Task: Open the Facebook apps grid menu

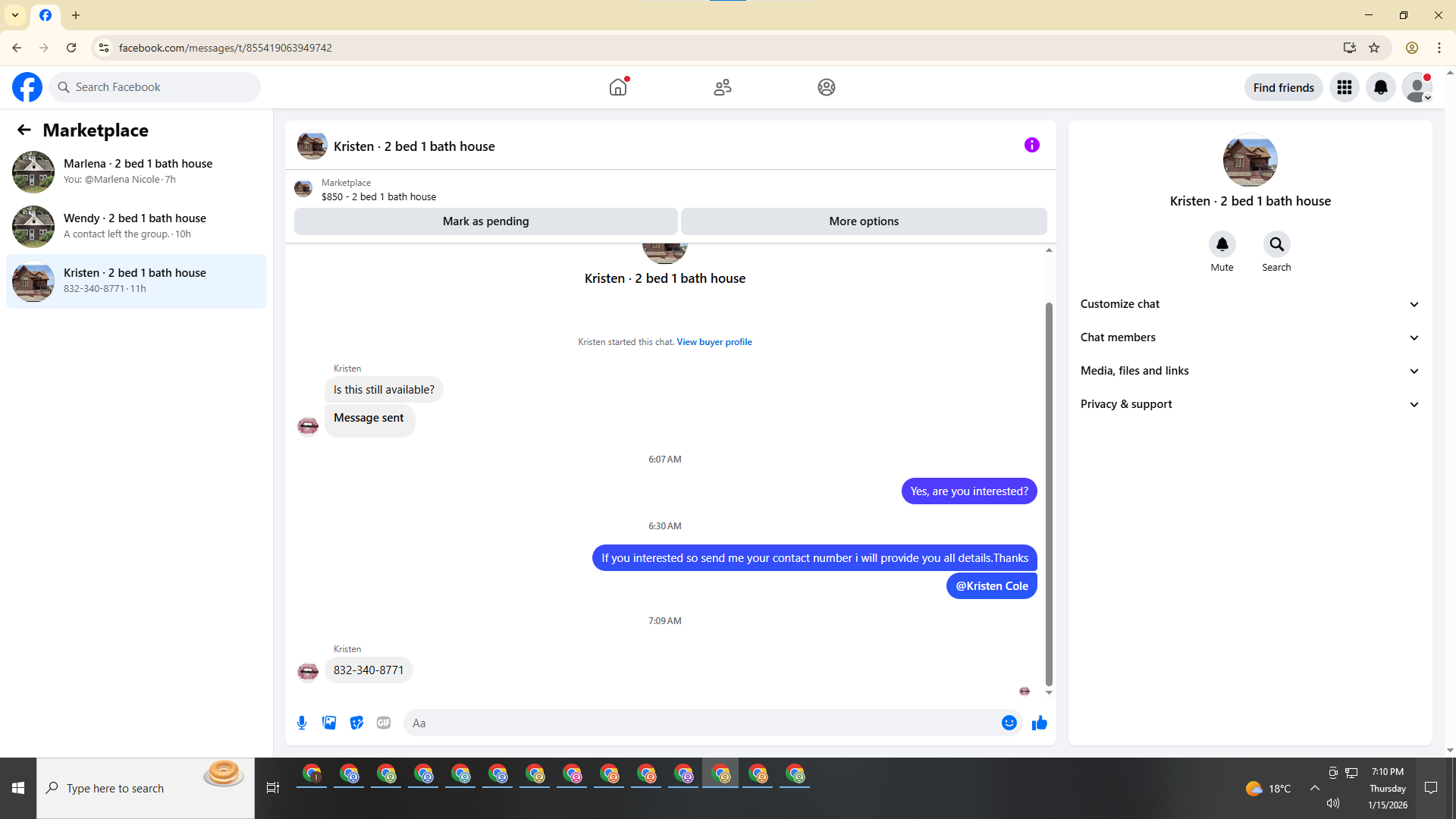Action: pos(1344,87)
